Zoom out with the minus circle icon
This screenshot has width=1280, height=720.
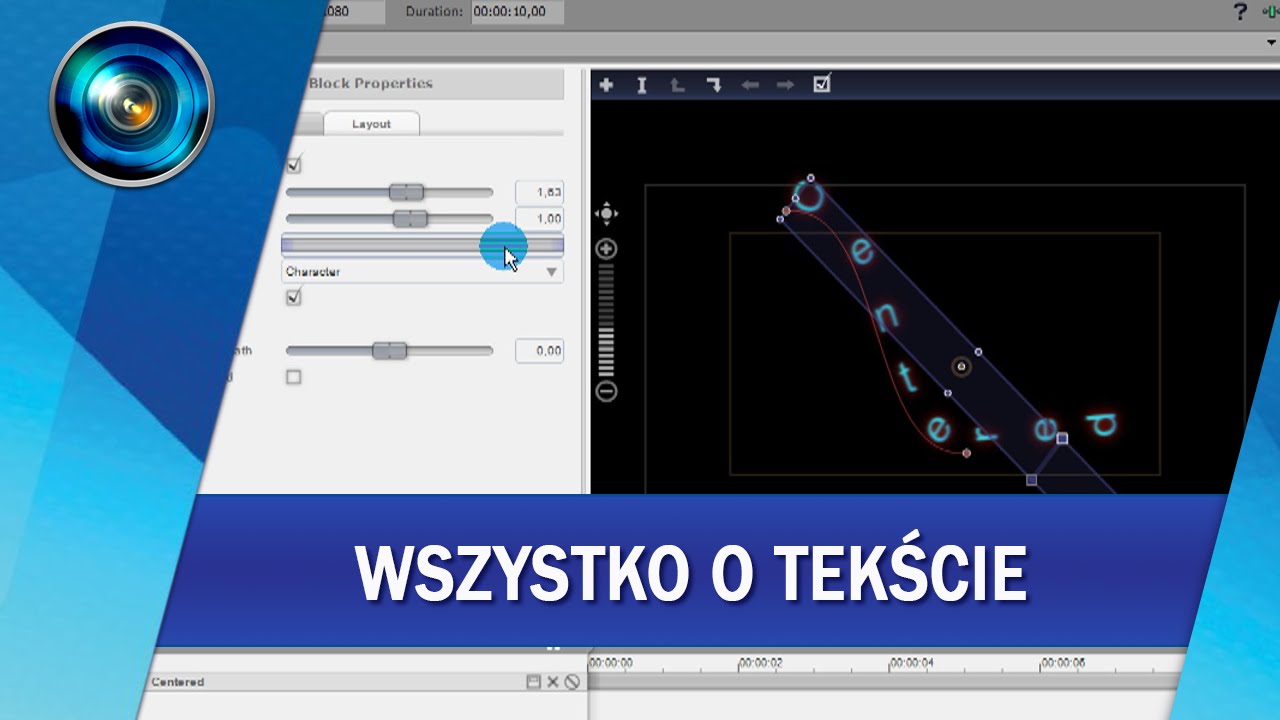606,391
